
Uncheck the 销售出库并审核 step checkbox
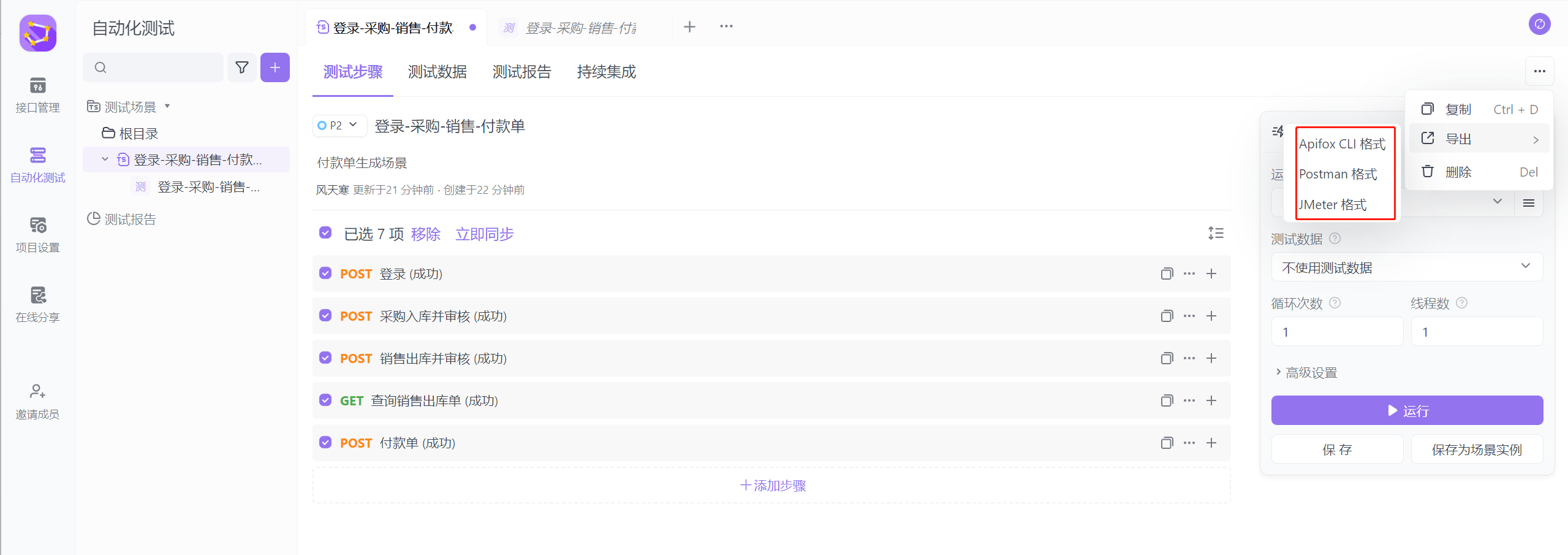tap(325, 358)
